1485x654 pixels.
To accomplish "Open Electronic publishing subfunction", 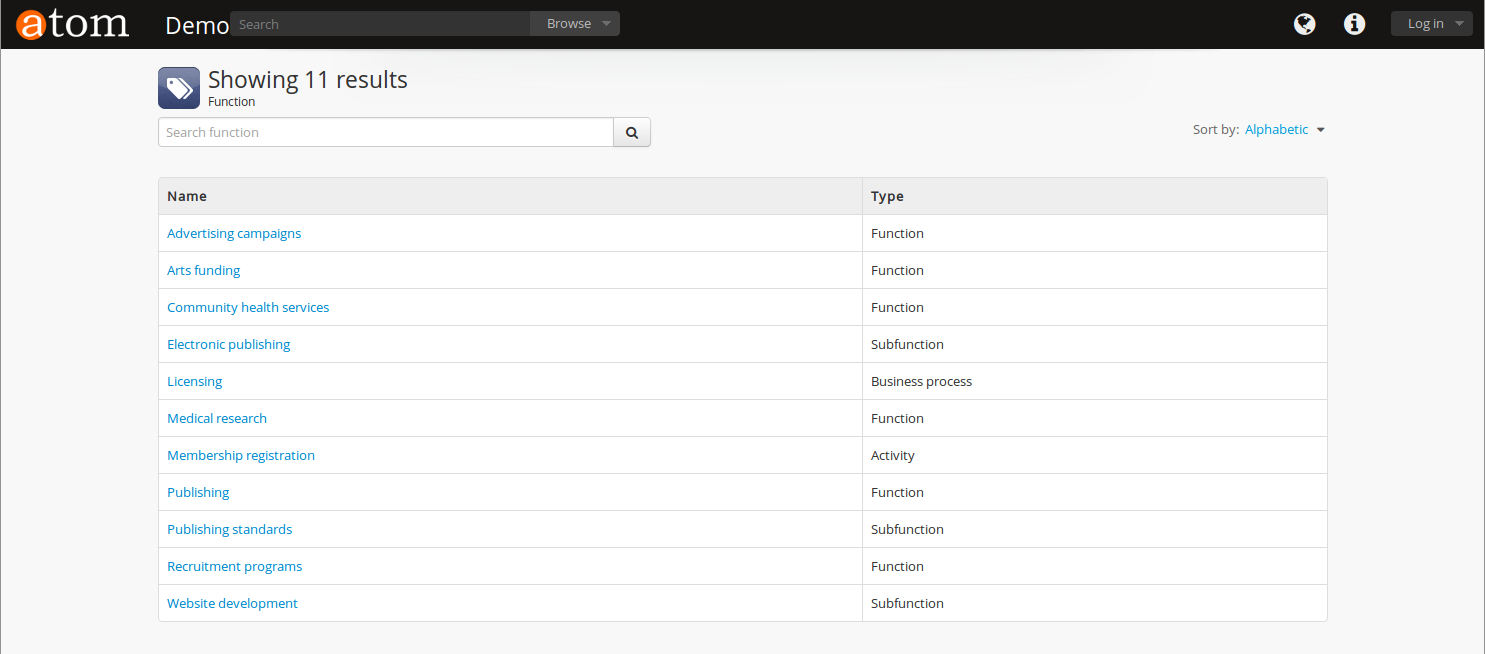I will point(228,344).
